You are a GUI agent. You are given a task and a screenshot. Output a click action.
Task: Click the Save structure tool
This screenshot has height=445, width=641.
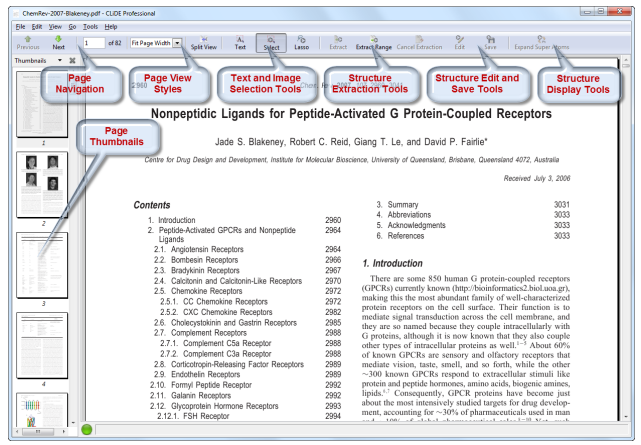(490, 43)
